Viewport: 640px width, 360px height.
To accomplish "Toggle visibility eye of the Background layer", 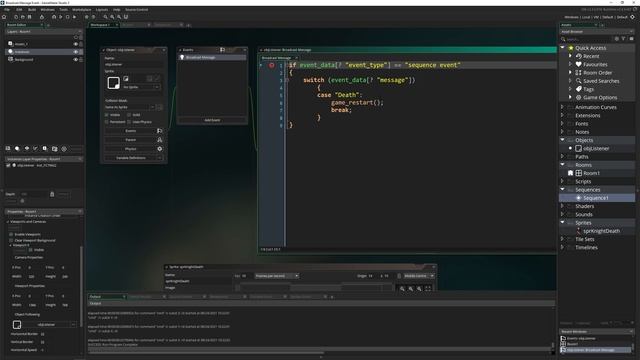I will point(76,60).
